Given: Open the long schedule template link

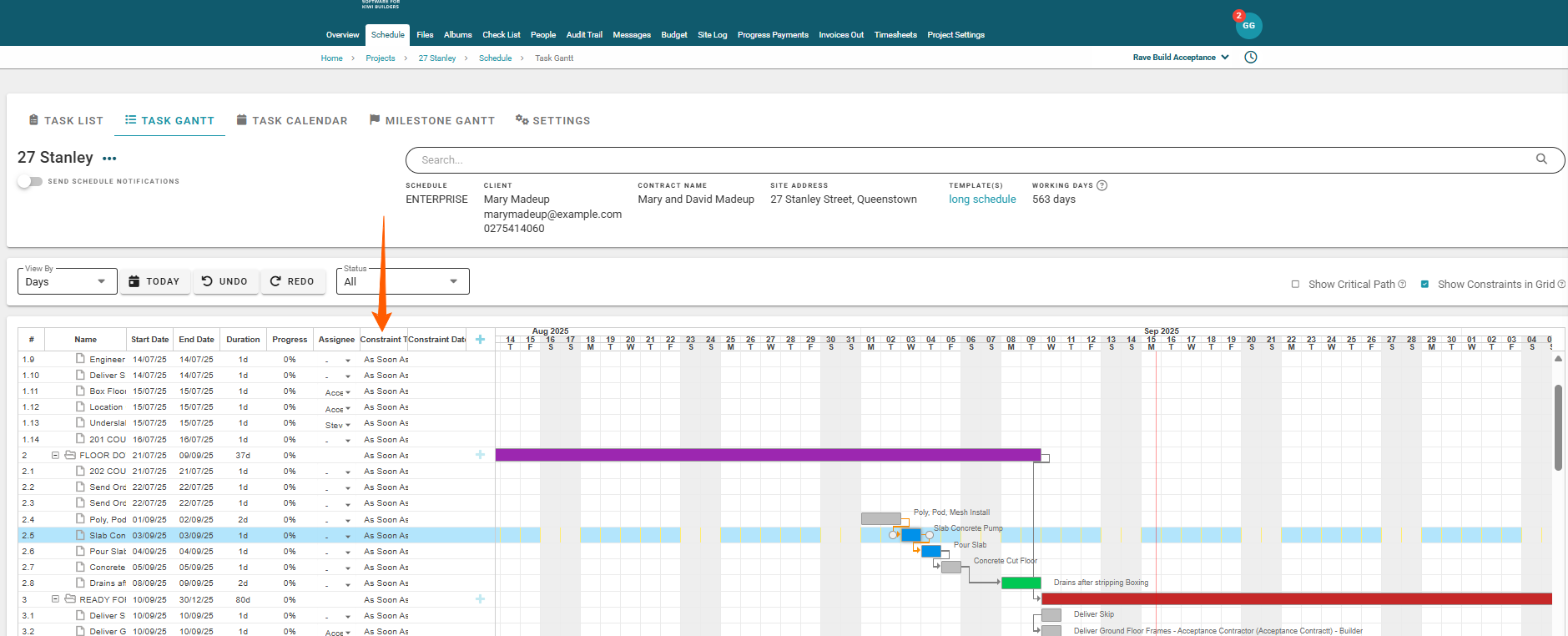Looking at the screenshot, I should pos(981,199).
